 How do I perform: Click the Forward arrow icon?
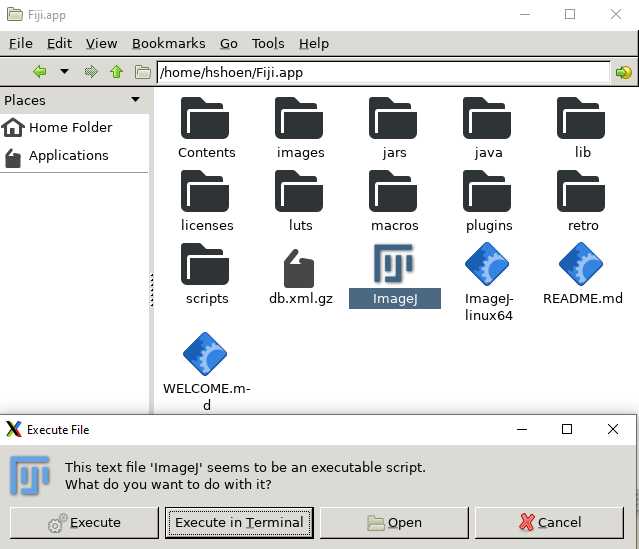pyautogui.click(x=91, y=72)
